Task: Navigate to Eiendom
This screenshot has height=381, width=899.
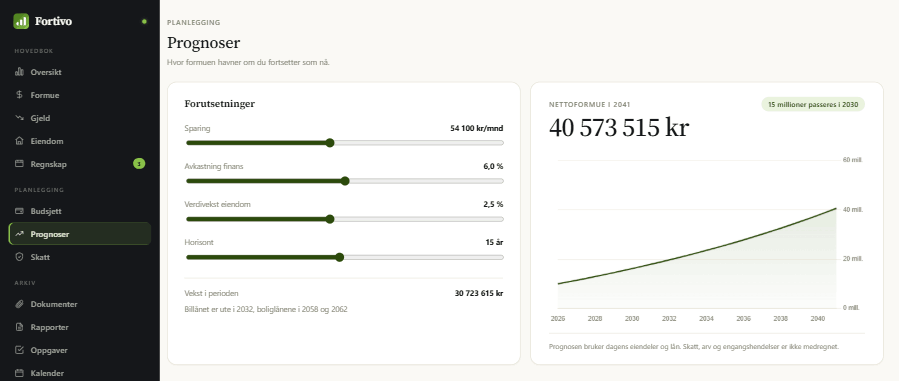Action: (80, 141)
